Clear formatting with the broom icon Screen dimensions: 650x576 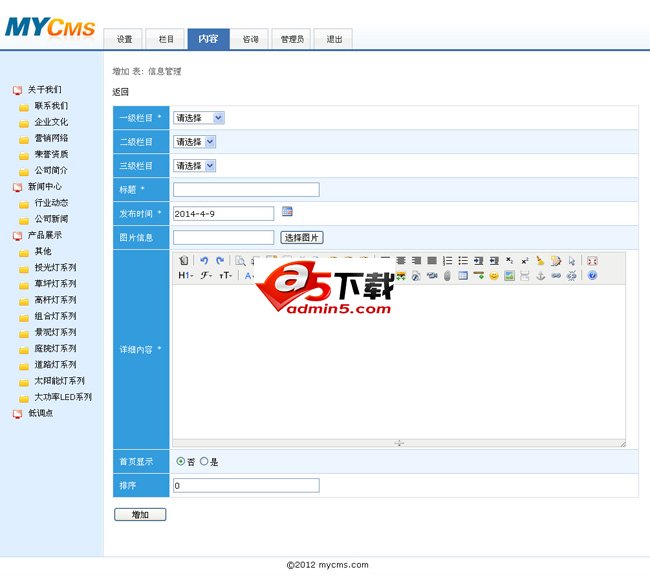point(540,261)
